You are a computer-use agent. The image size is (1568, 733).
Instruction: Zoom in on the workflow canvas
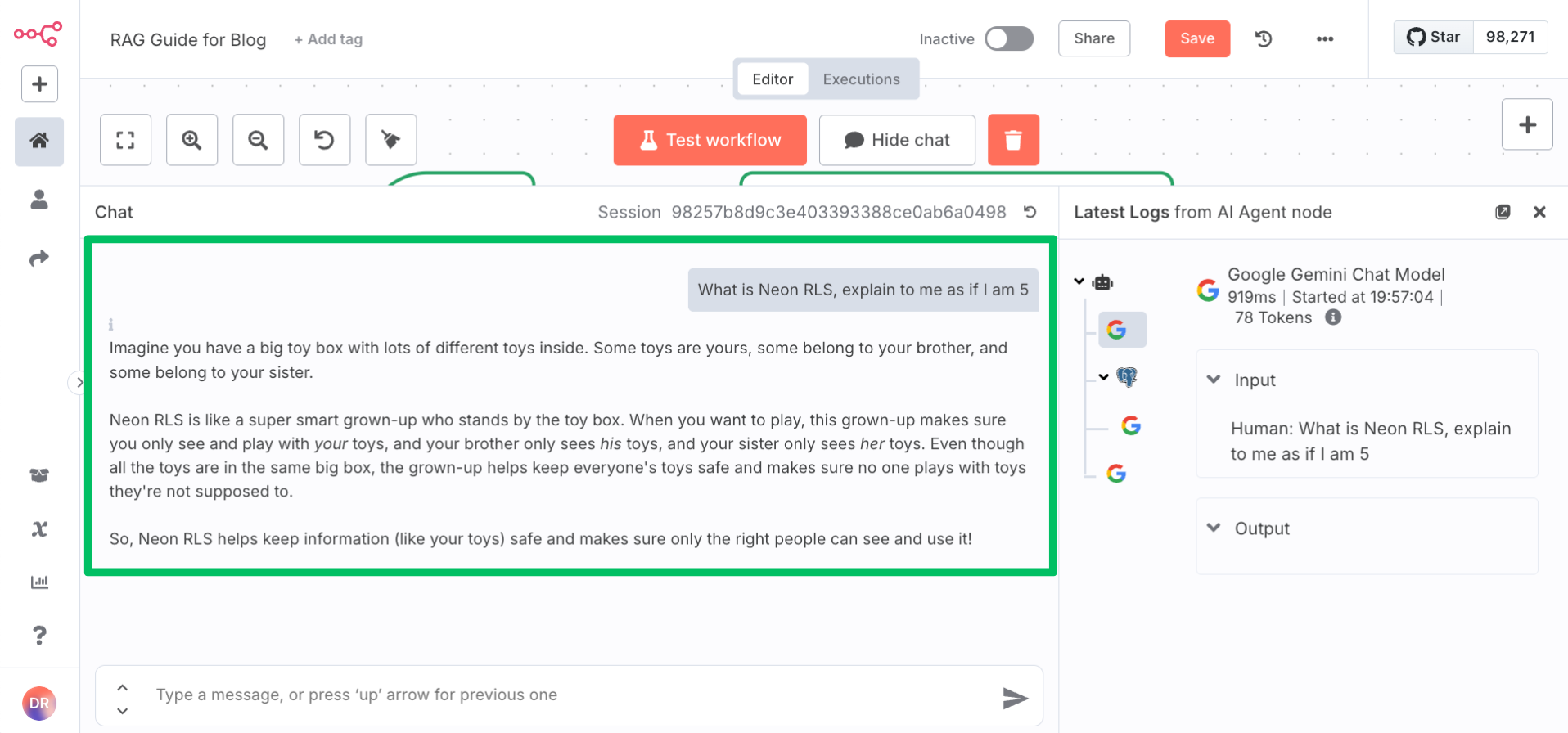(191, 140)
